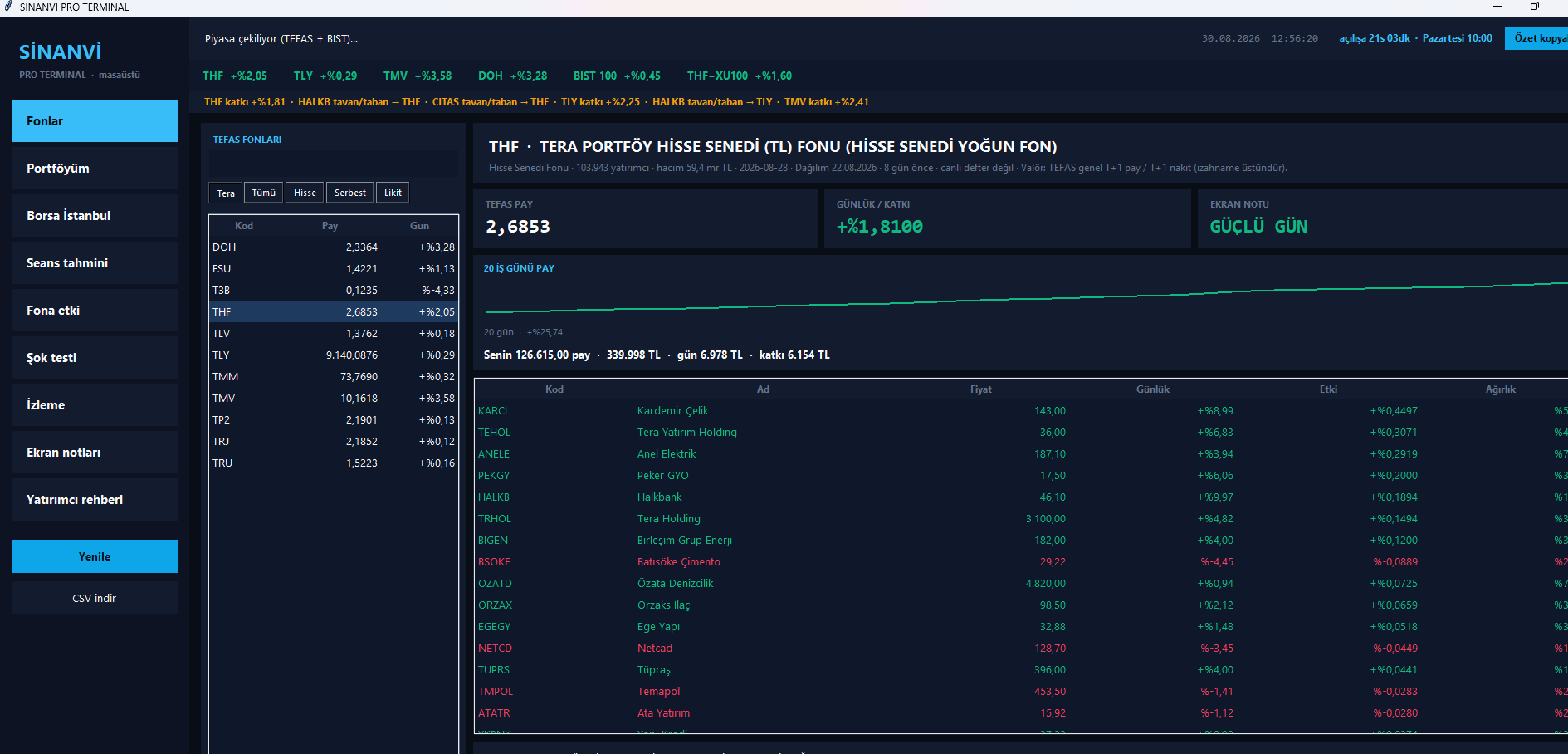Select the TEHOL Tera Yatırım Holding row
The image size is (1568, 754).
1022,433
